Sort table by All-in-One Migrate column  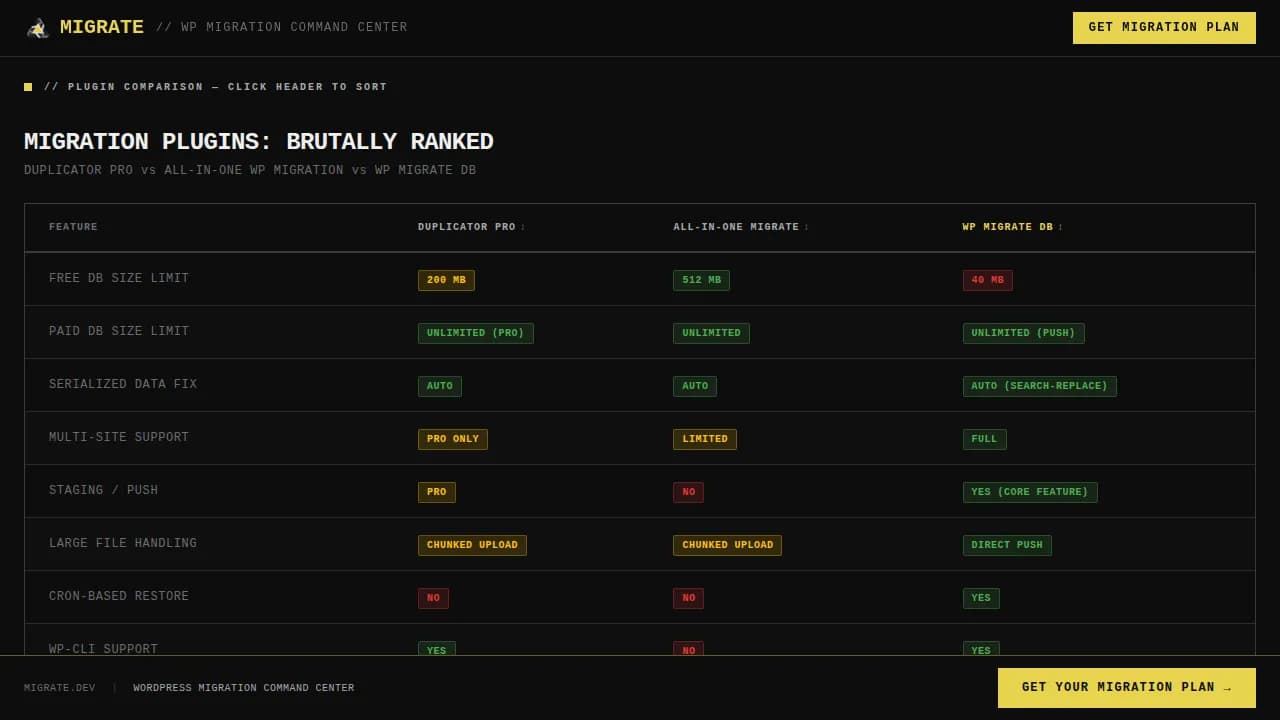coord(740,227)
